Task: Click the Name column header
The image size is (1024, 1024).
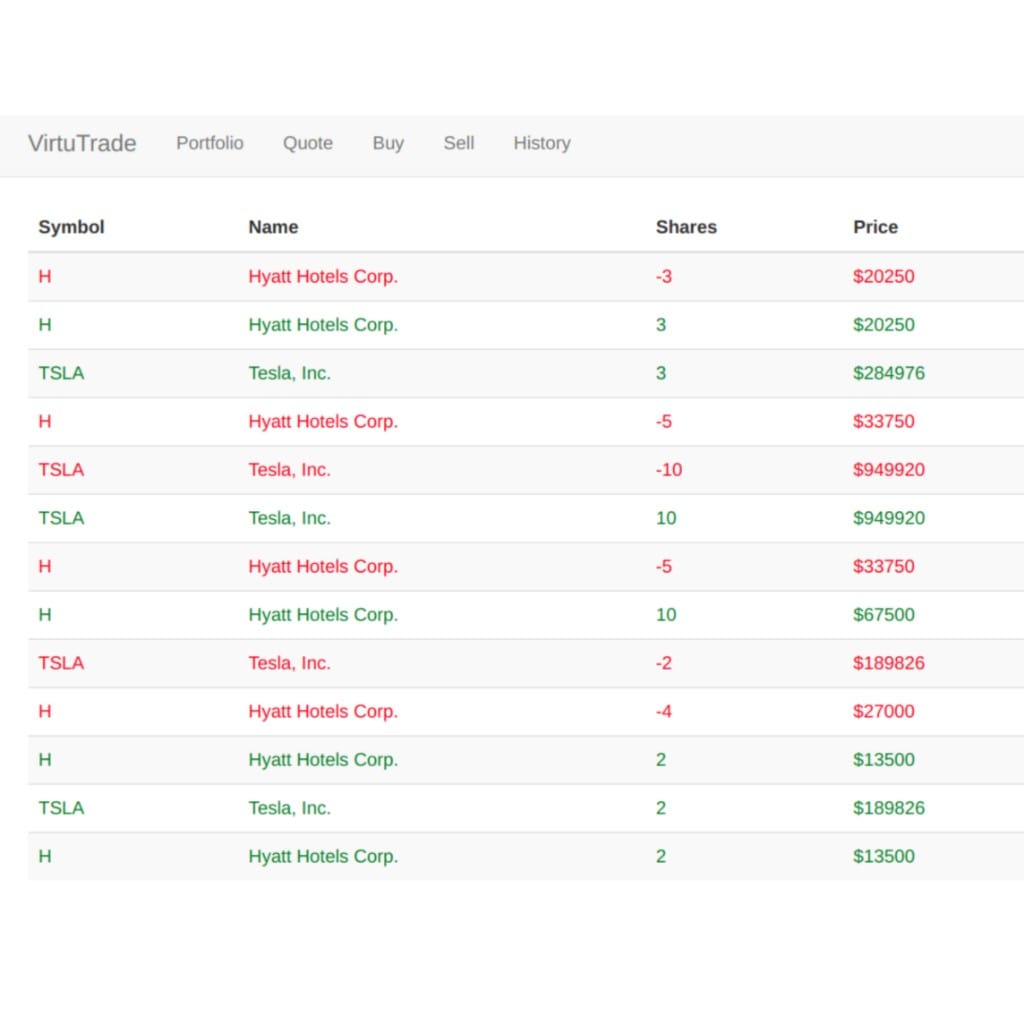Action: (x=273, y=227)
